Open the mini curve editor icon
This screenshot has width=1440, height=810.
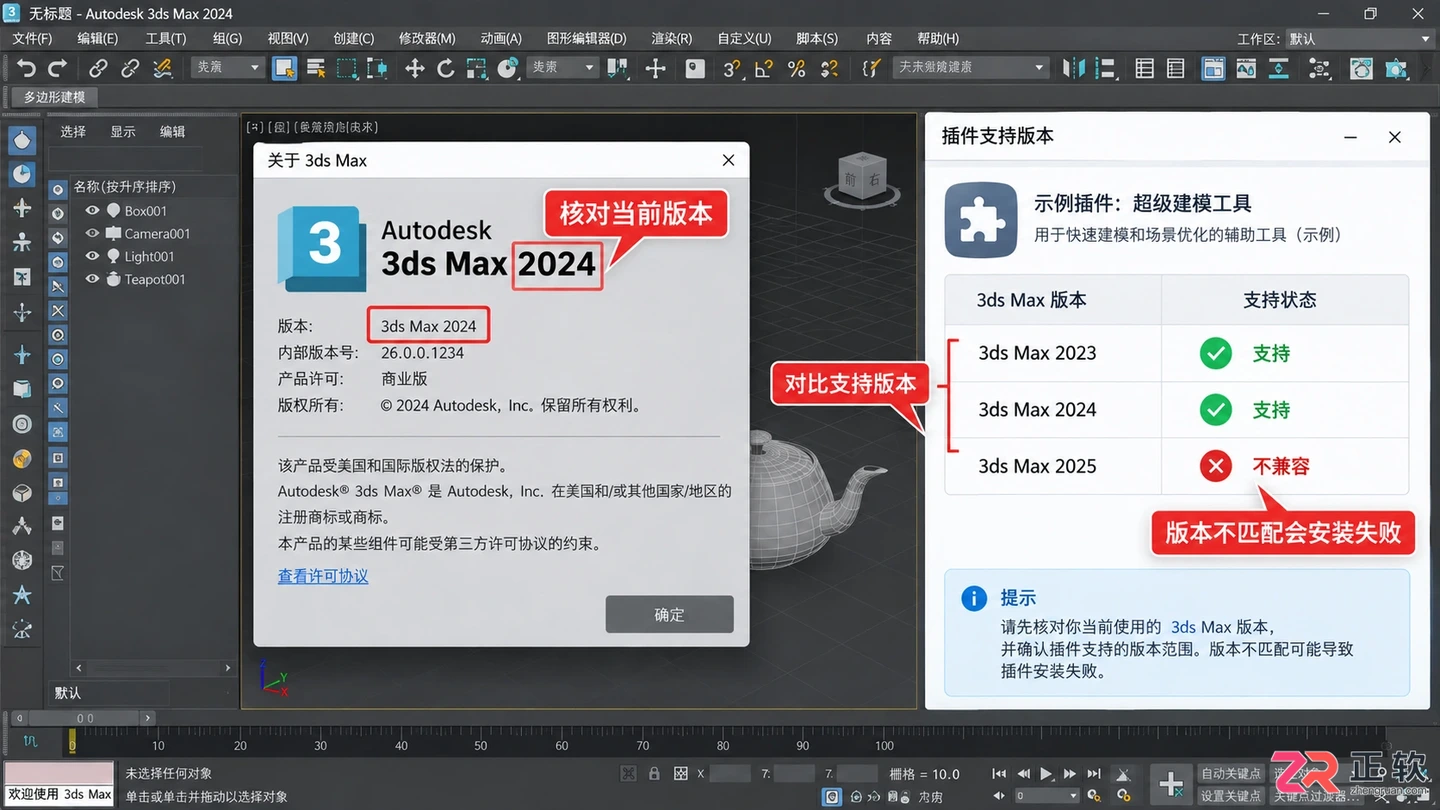click(30, 742)
